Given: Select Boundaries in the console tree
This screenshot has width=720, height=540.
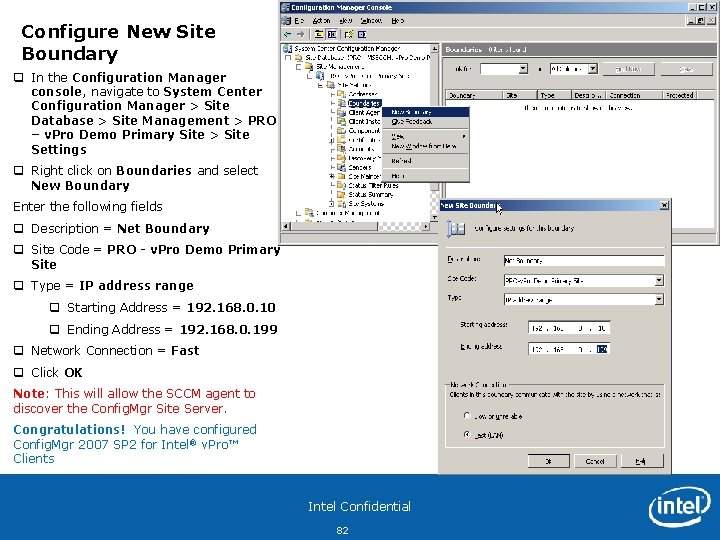Looking at the screenshot, I should click(x=365, y=103).
